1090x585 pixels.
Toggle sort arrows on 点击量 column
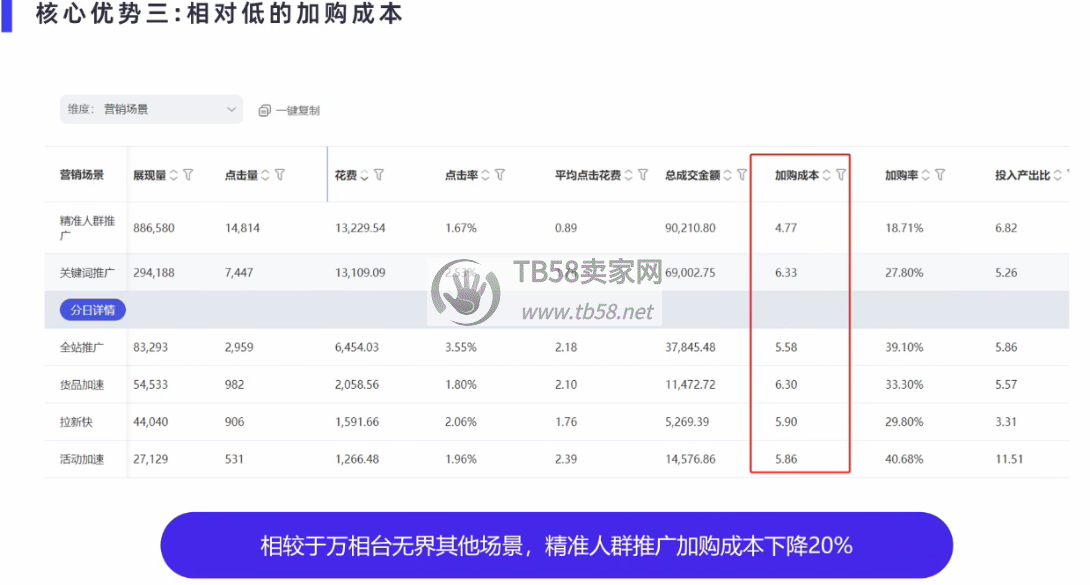point(266,175)
